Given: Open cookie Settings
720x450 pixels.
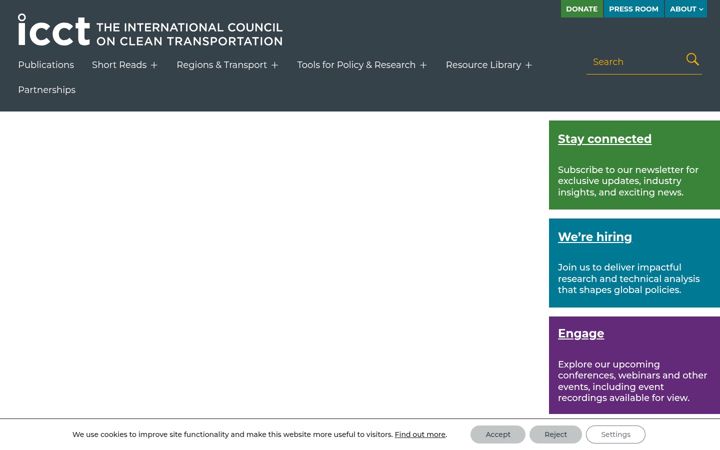Looking at the screenshot, I should [616, 434].
